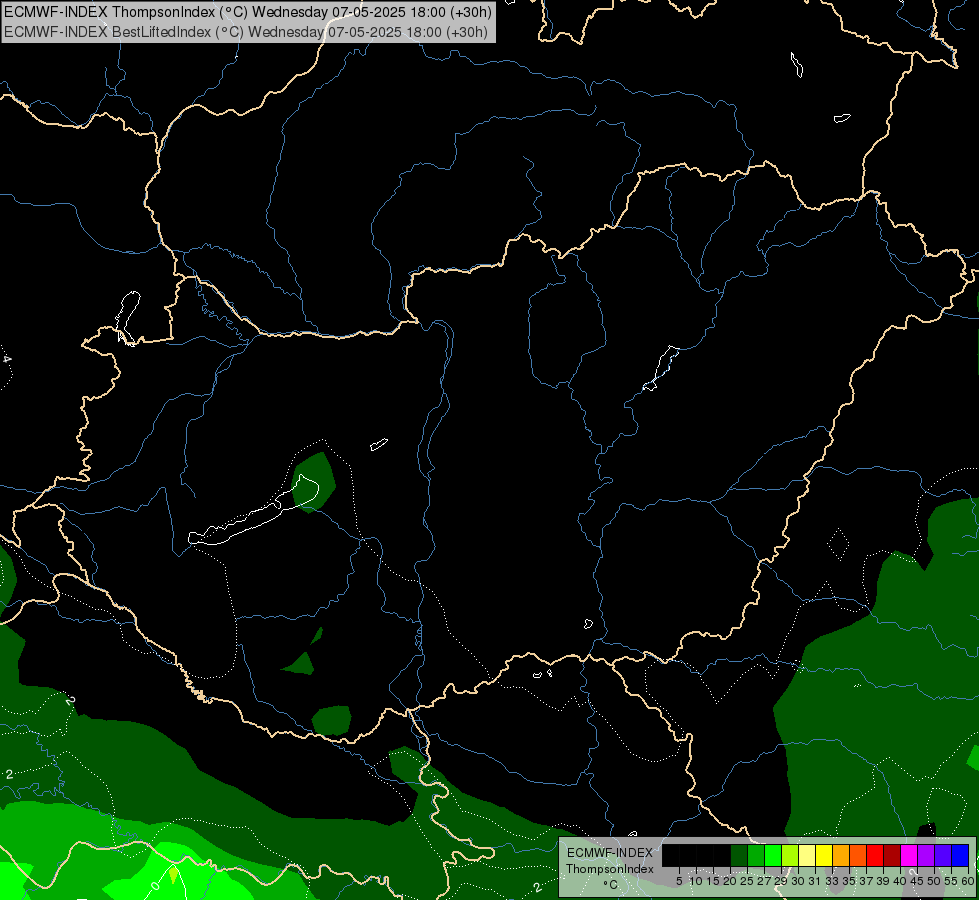Select the orange 33-35 legend swatch
The width and height of the screenshot is (979, 900).
[x=842, y=855]
